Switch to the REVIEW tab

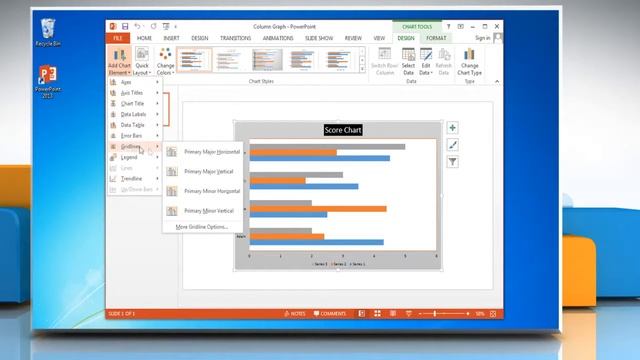353,38
